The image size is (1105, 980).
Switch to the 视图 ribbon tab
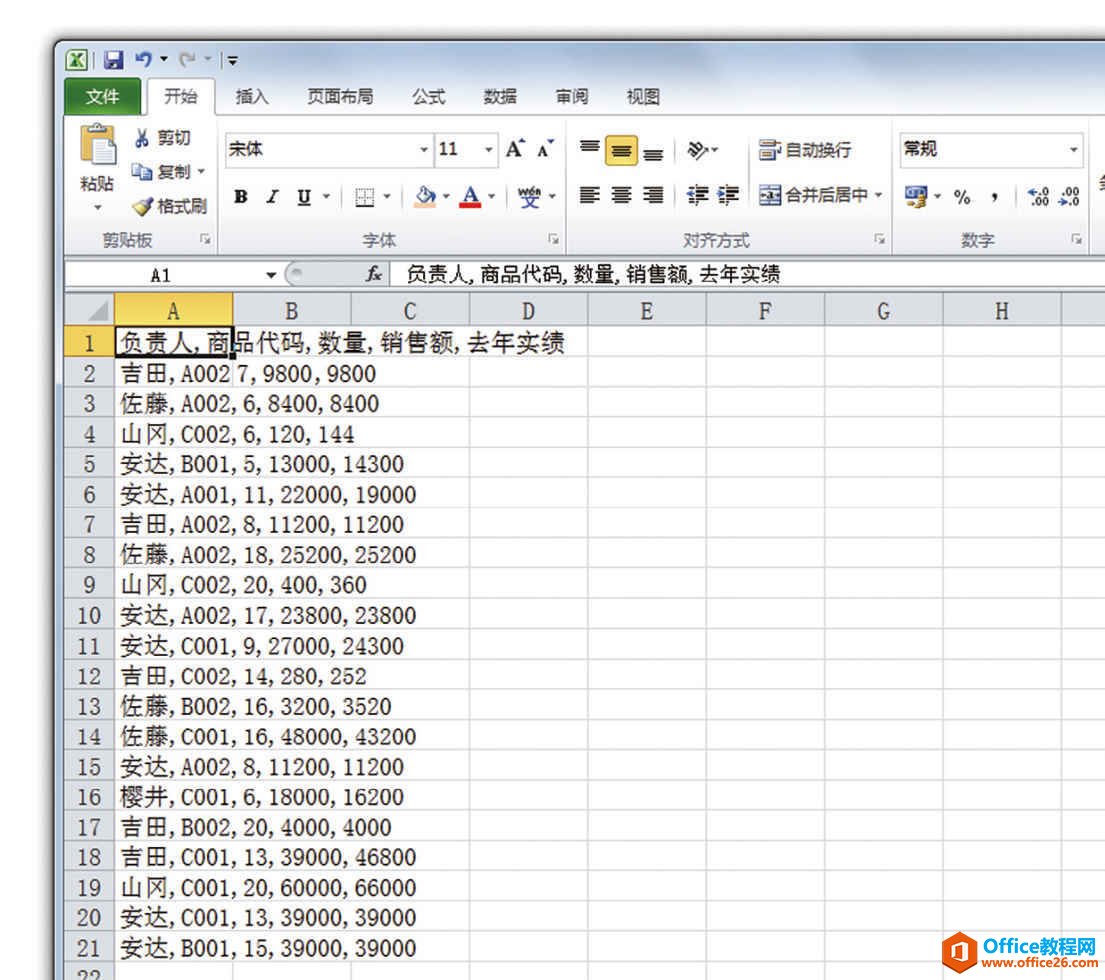[643, 97]
